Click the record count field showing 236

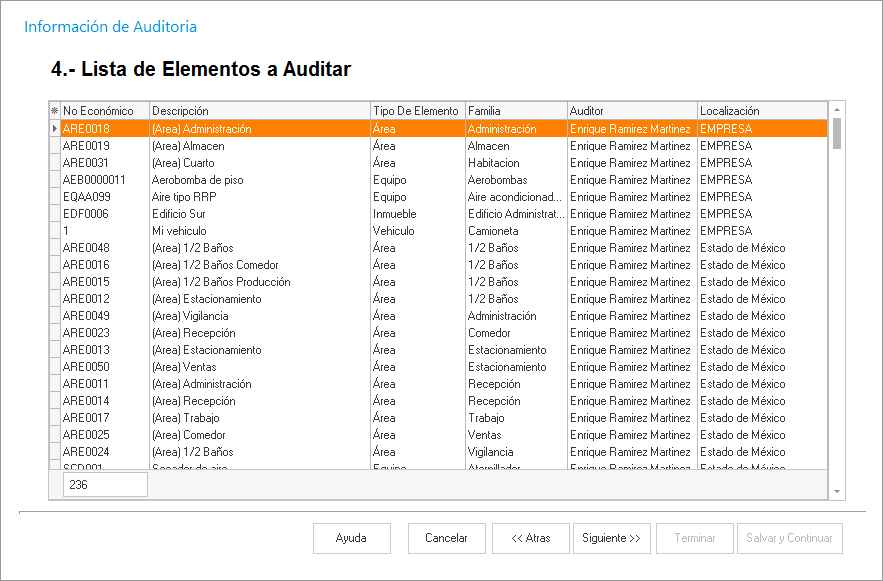point(105,485)
